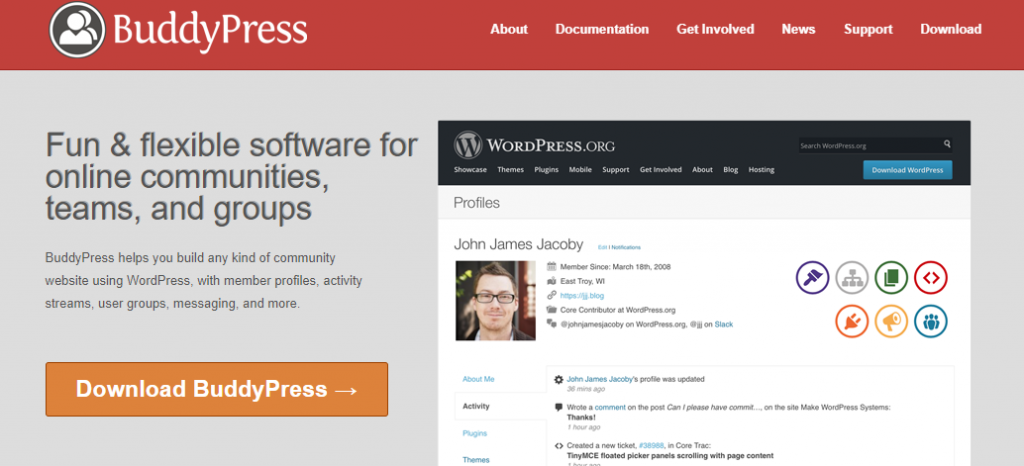This screenshot has height=466, width=1024.
Task: Select About in the WordPress.org dark menu
Action: [702, 170]
